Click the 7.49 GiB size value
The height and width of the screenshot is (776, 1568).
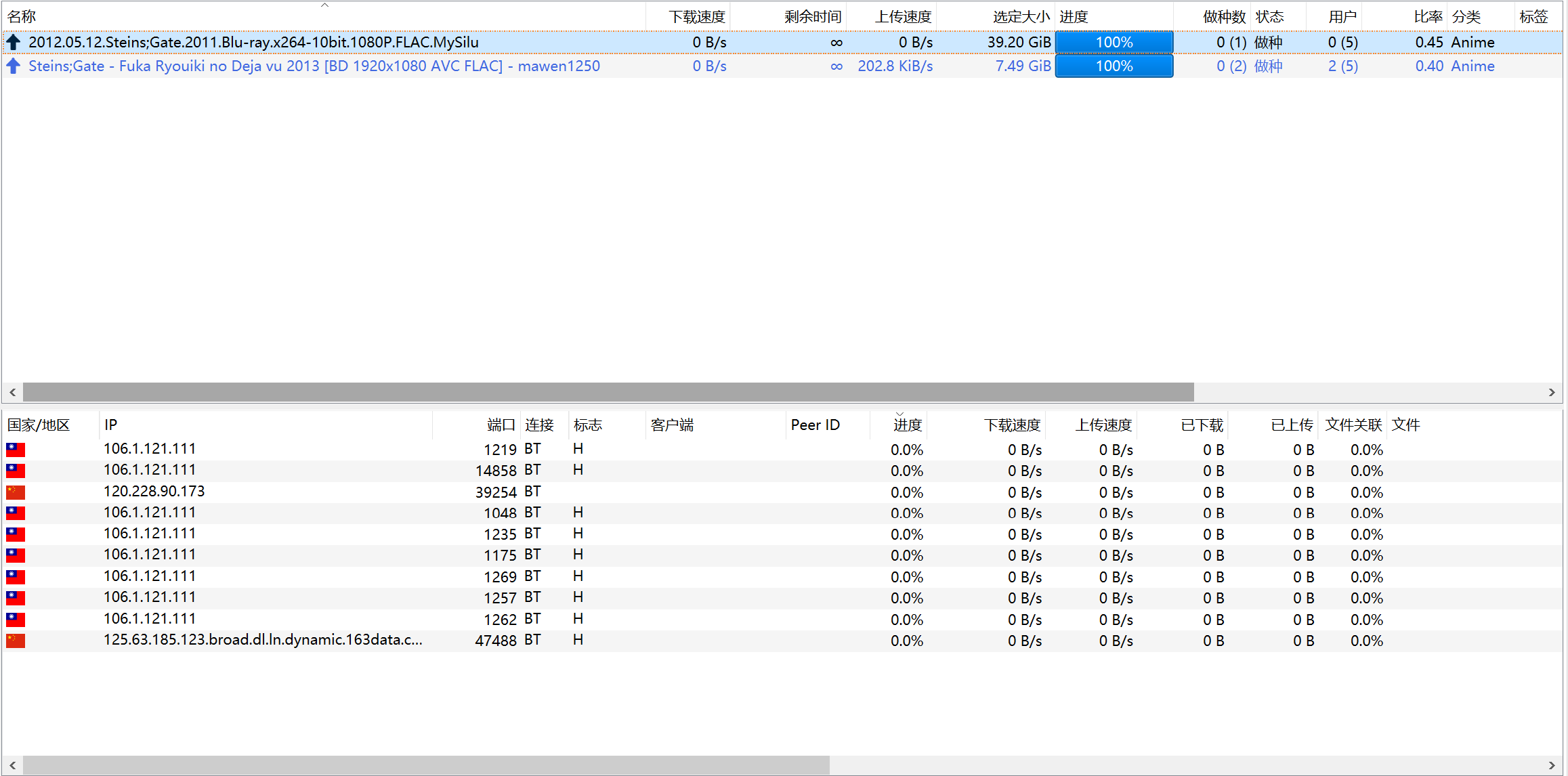[1023, 66]
